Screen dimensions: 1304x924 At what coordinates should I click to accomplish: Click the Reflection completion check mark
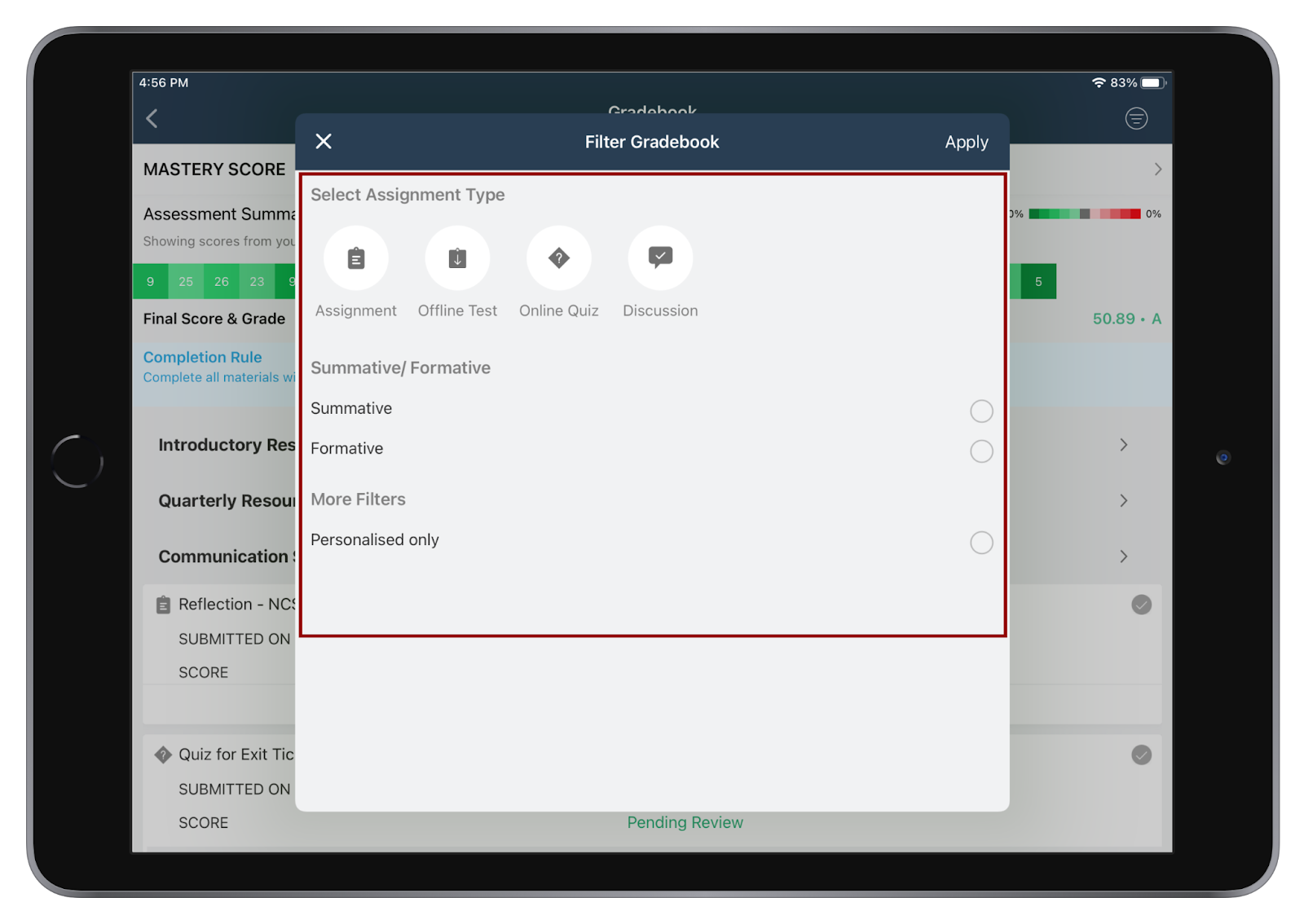[x=1141, y=605]
